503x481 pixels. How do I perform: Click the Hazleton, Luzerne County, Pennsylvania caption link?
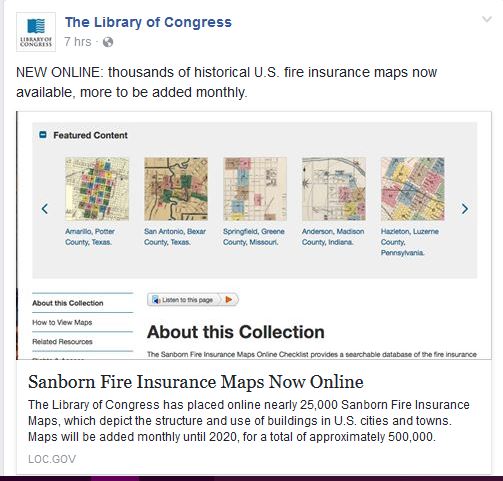(410, 242)
